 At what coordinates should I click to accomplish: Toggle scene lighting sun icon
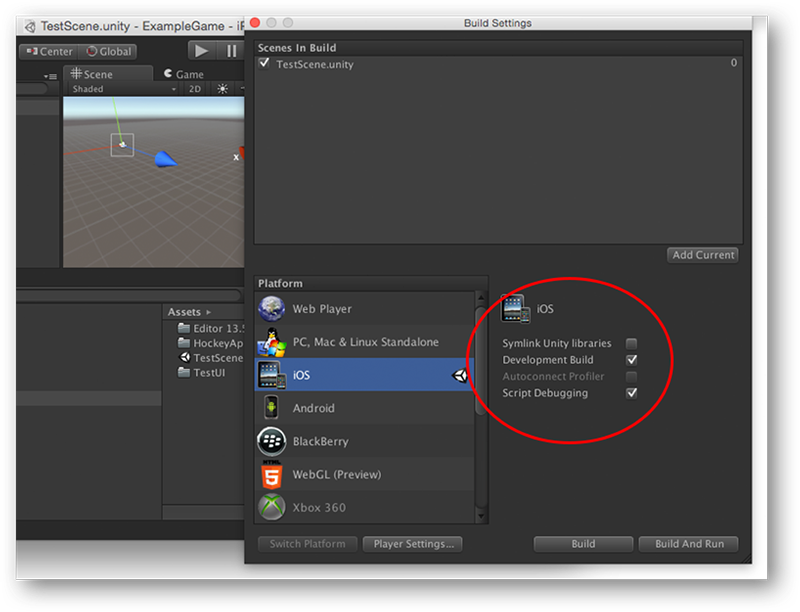[222, 89]
